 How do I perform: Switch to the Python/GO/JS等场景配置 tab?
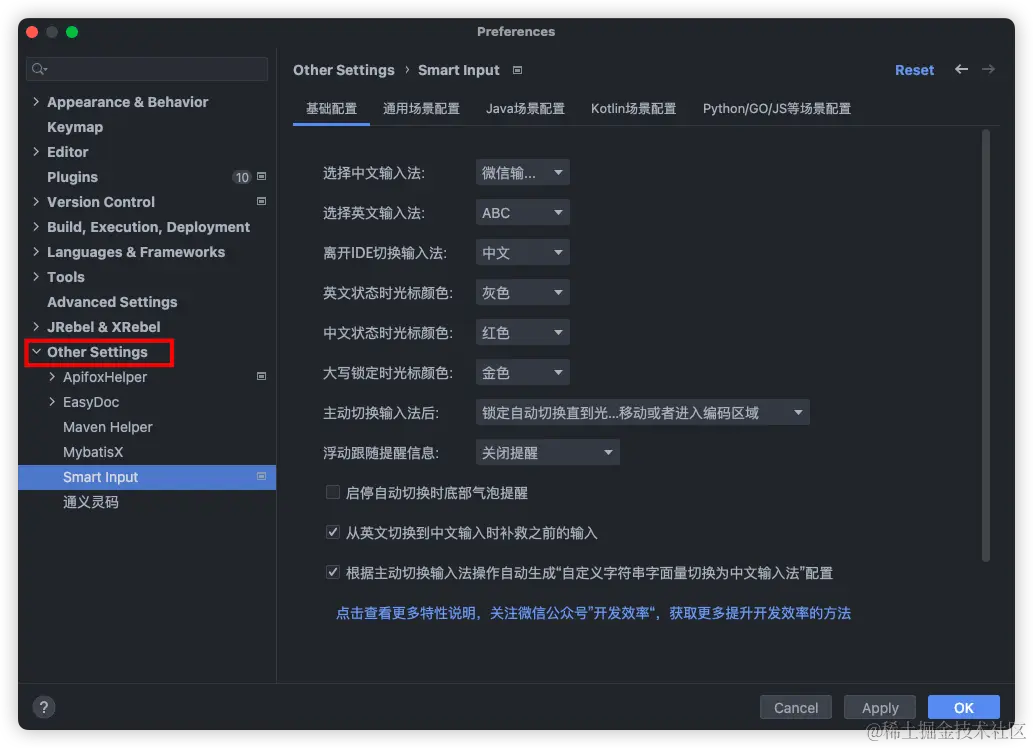(777, 109)
